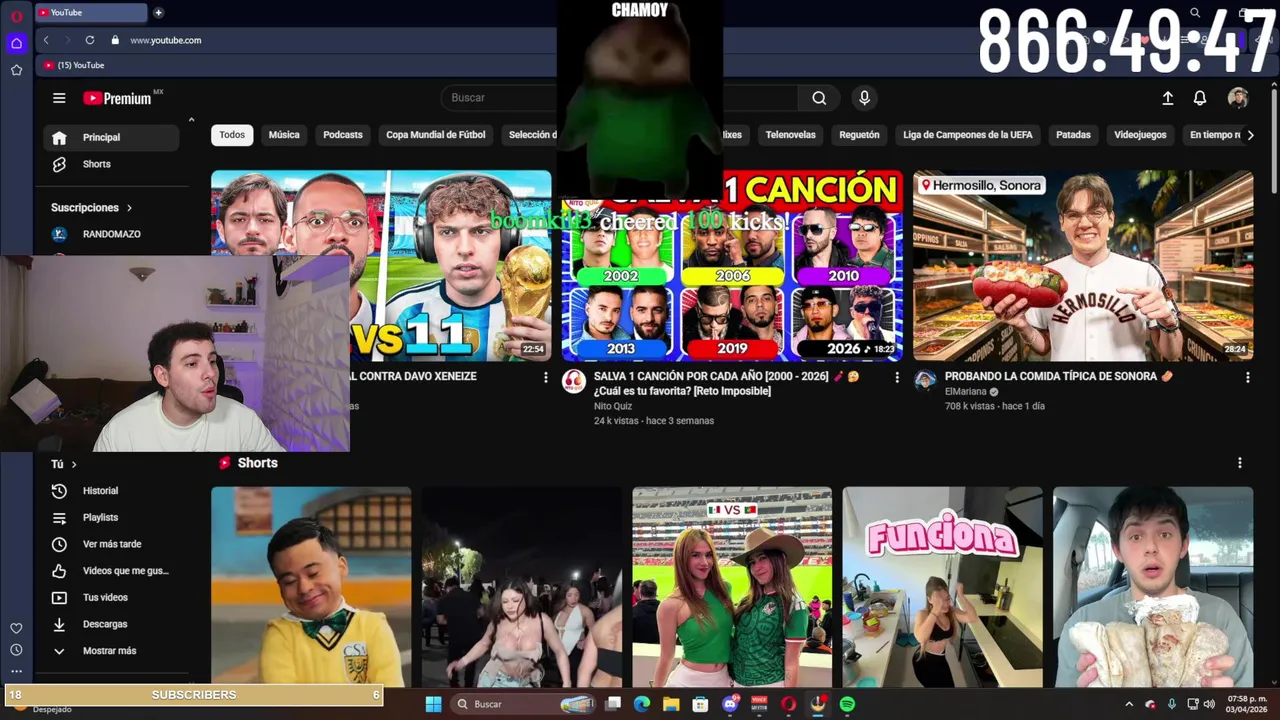Expand the Tú section arrow
1280x720 pixels.
point(74,464)
